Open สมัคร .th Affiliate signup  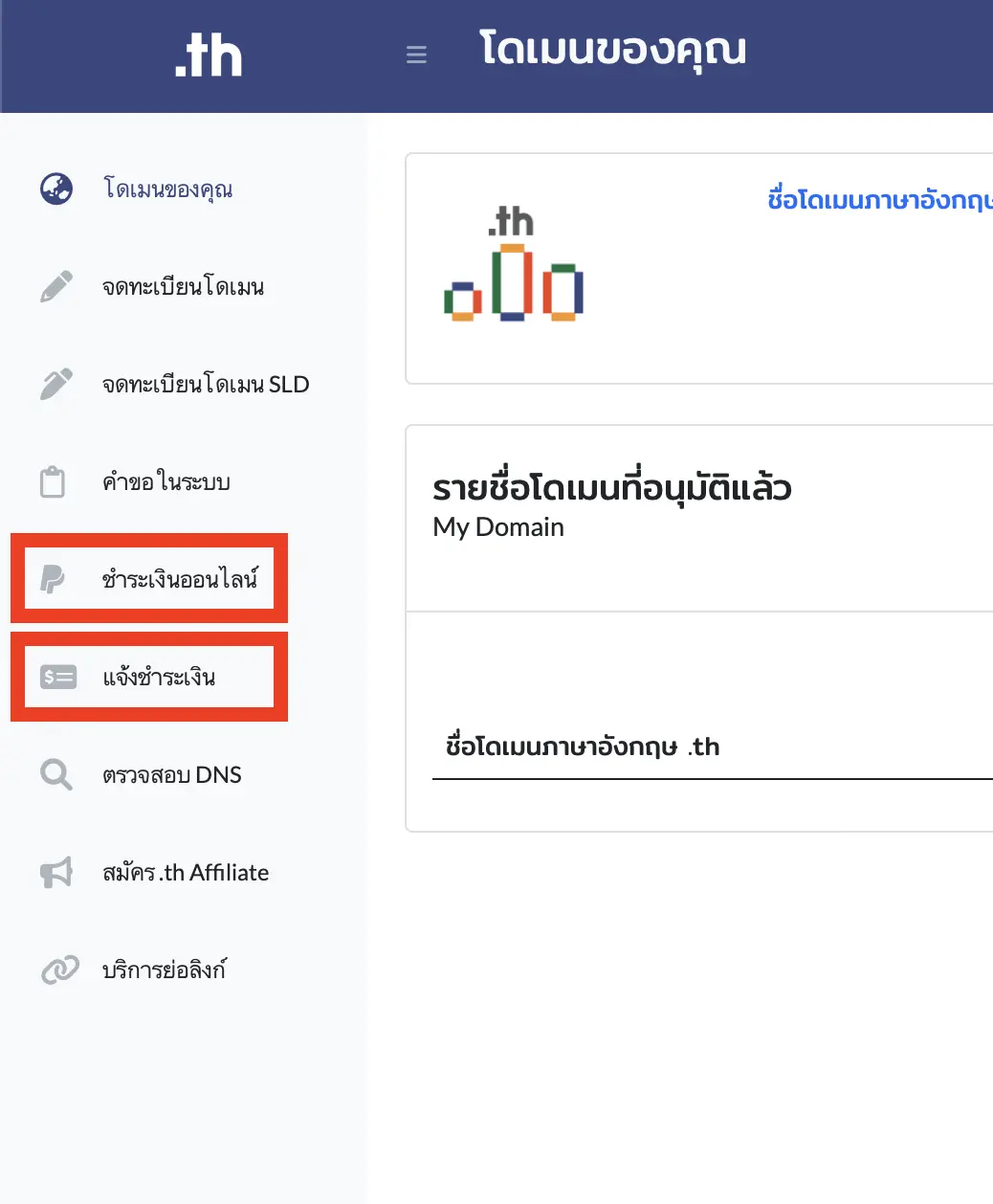click(x=186, y=872)
